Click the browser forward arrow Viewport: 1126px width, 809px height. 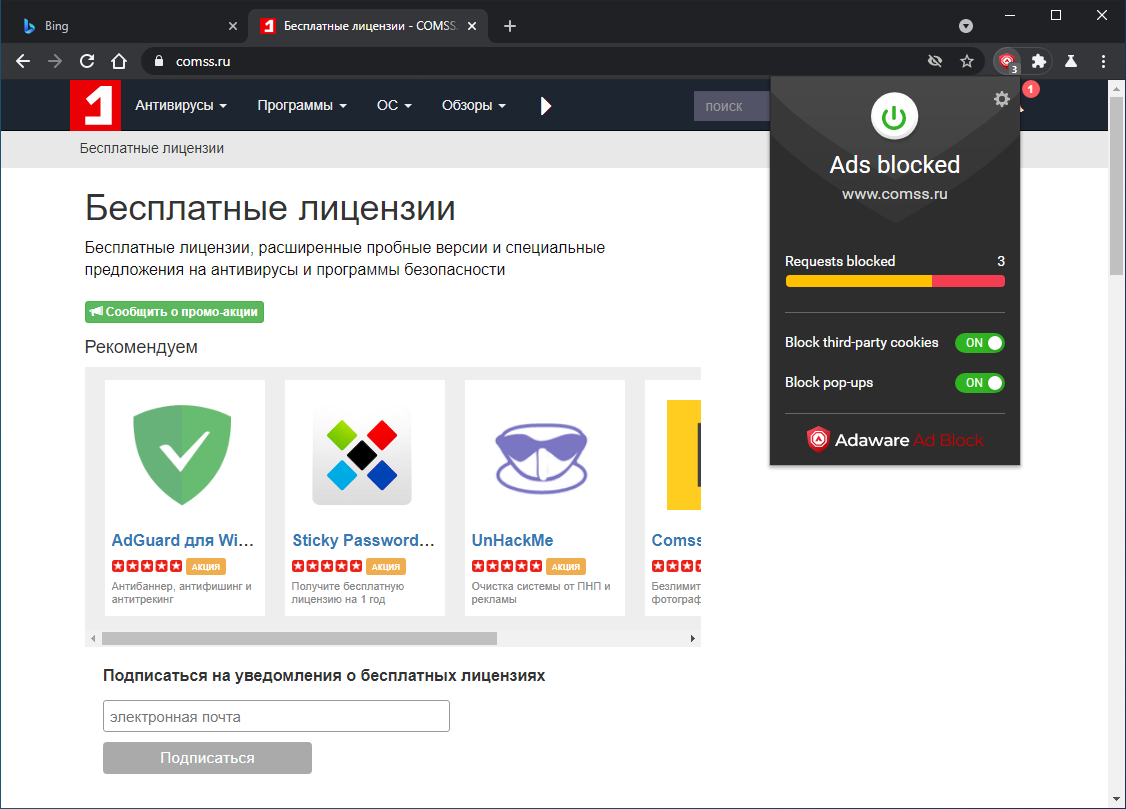pyautogui.click(x=55, y=61)
